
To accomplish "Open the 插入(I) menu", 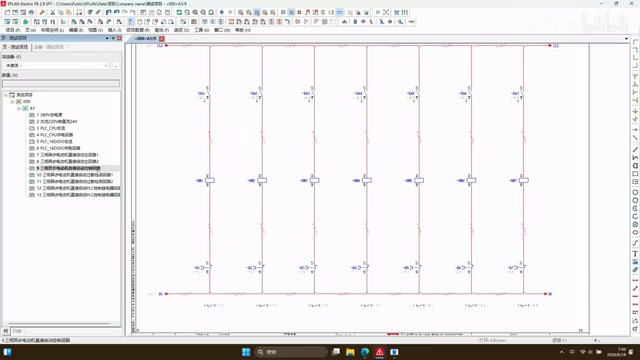I will [x=114, y=30].
